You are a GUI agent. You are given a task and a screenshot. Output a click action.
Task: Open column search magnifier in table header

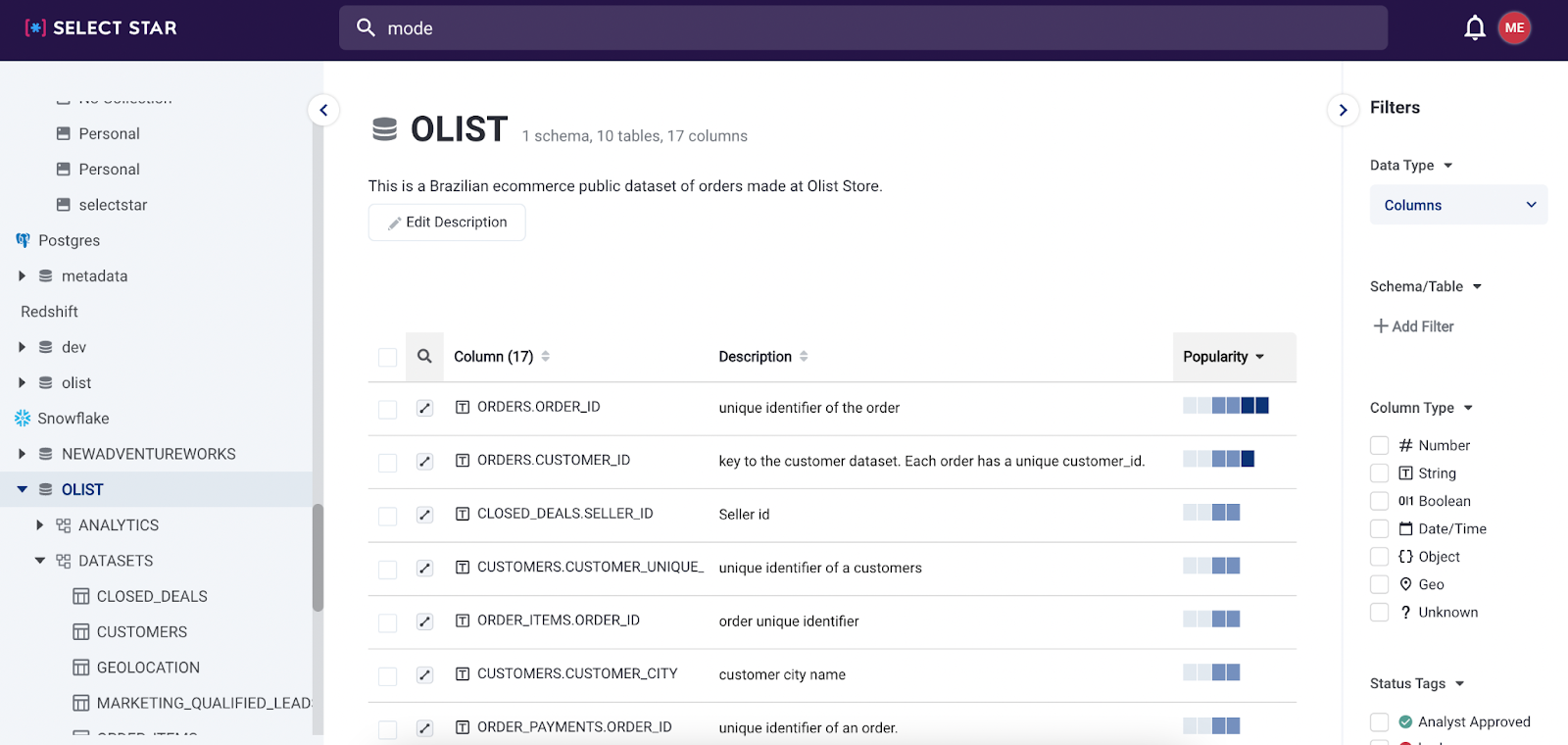pos(424,357)
